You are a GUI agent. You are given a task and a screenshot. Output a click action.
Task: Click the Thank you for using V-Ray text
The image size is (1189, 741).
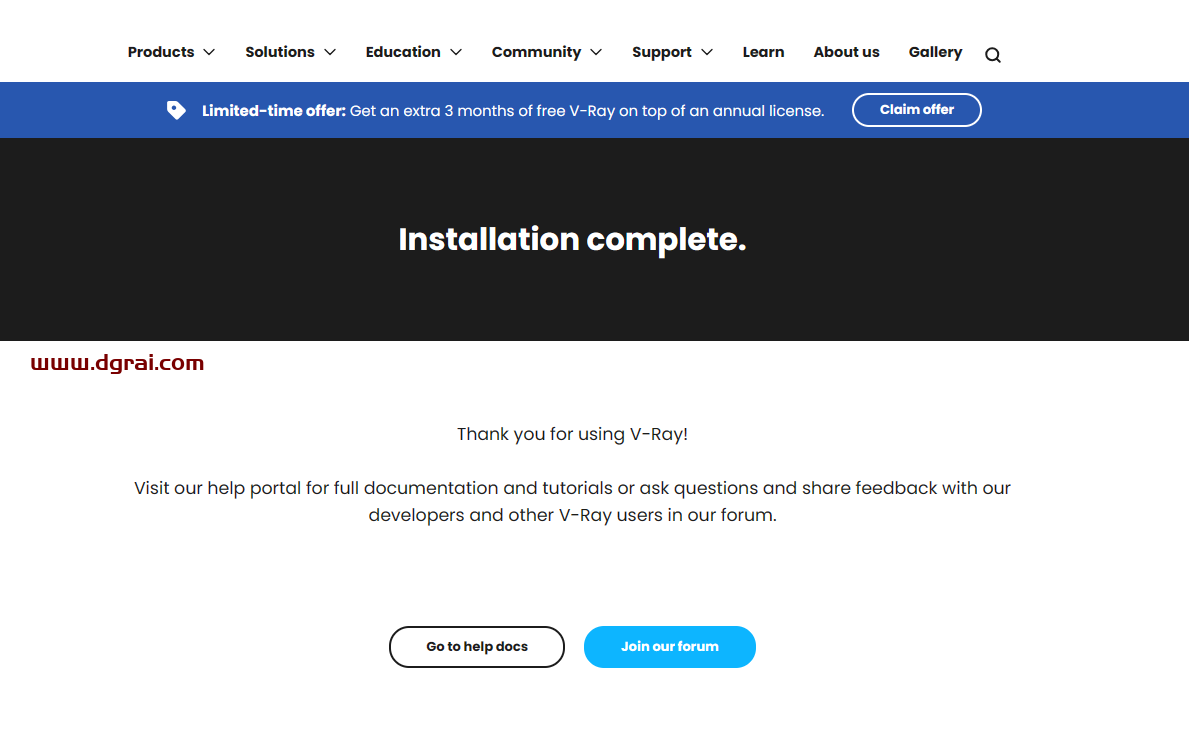(x=573, y=434)
